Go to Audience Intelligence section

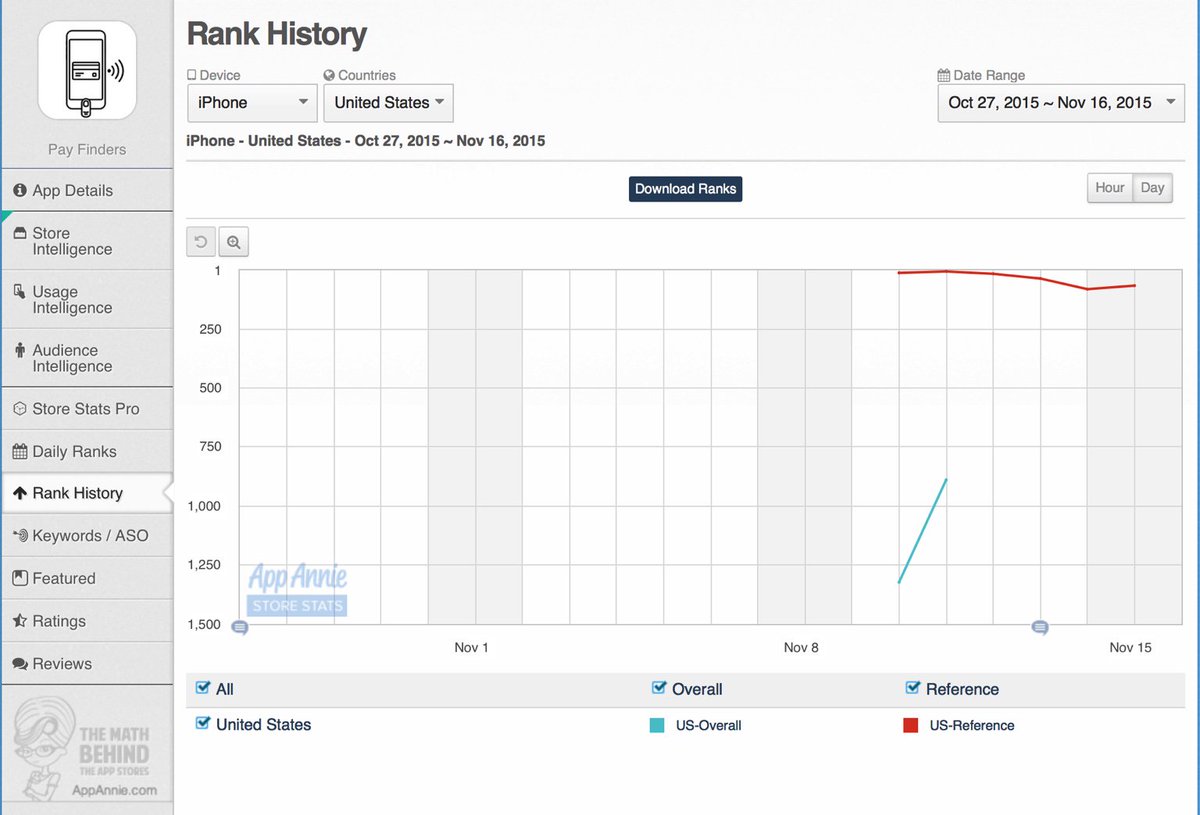(x=86, y=359)
